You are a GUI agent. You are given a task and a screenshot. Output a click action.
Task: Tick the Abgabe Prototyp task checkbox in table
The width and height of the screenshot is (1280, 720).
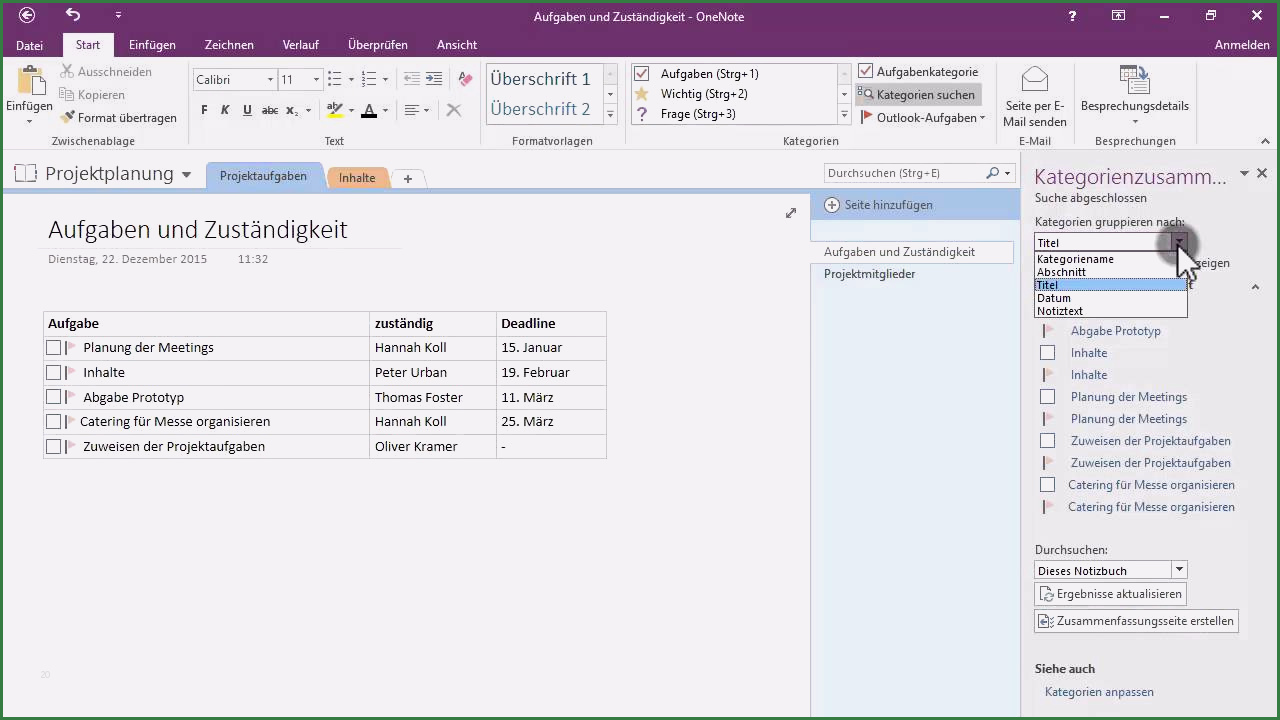[54, 397]
